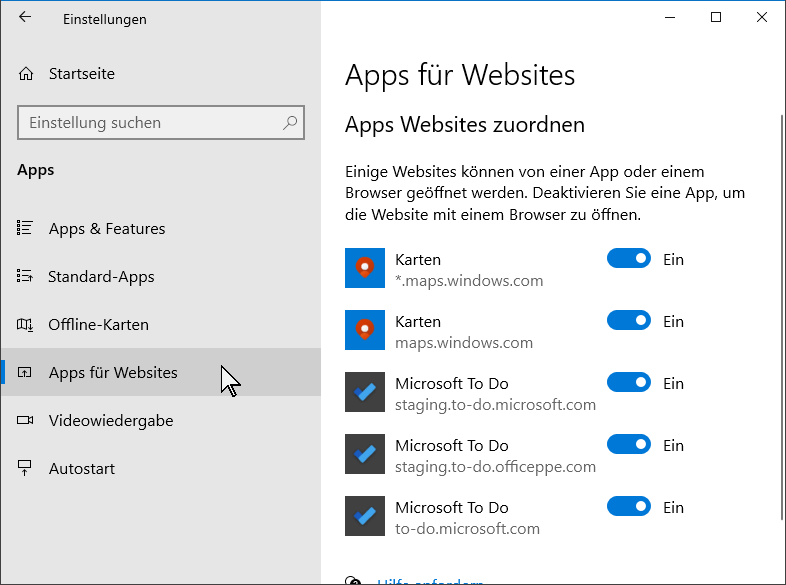Click the to-do.microsoft.com address text
This screenshot has height=585, width=786.
[x=467, y=529]
